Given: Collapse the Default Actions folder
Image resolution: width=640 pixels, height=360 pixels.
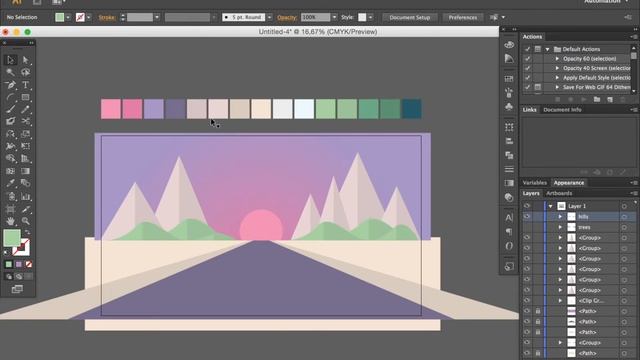Looking at the screenshot, I should [x=547, y=49].
